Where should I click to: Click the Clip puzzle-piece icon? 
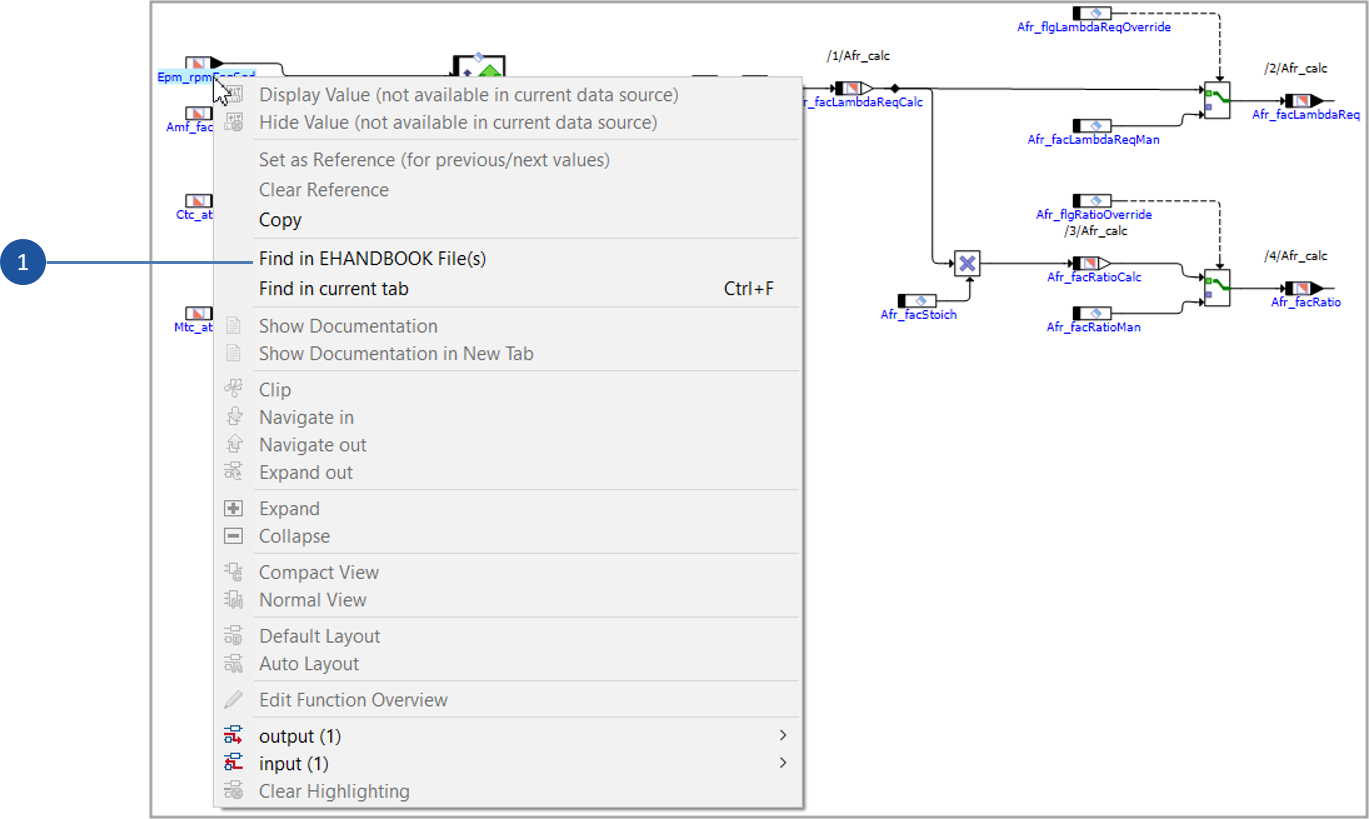234,389
